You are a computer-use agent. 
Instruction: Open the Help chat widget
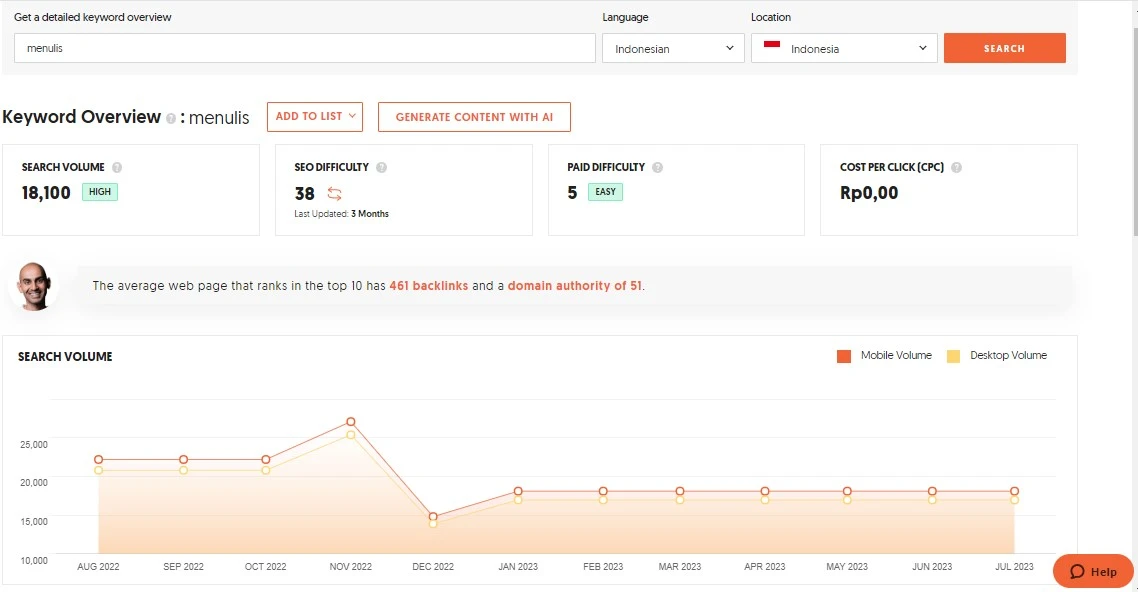pyautogui.click(x=1093, y=572)
